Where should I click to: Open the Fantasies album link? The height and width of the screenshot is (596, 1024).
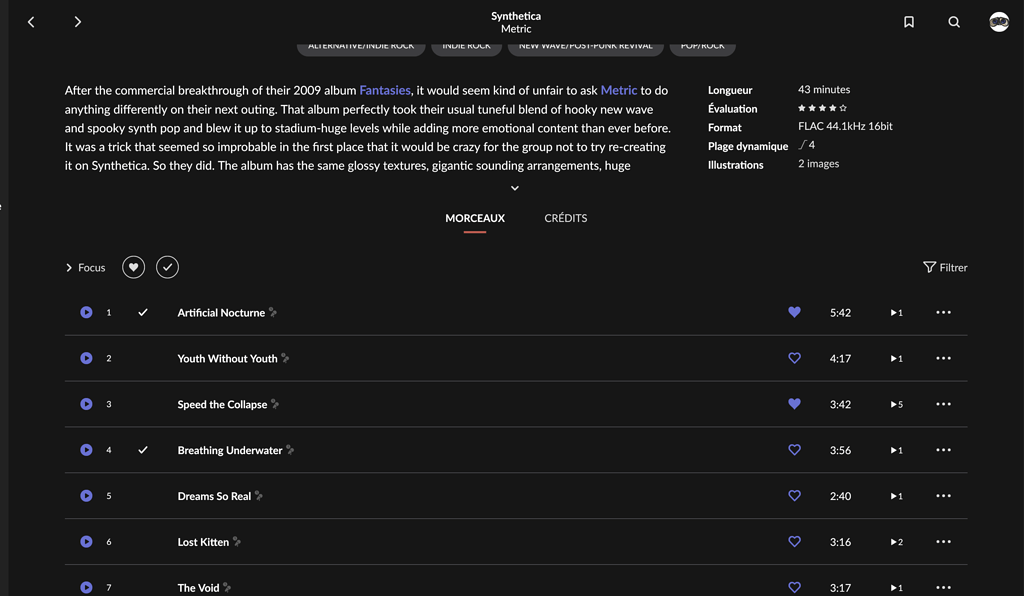click(385, 90)
